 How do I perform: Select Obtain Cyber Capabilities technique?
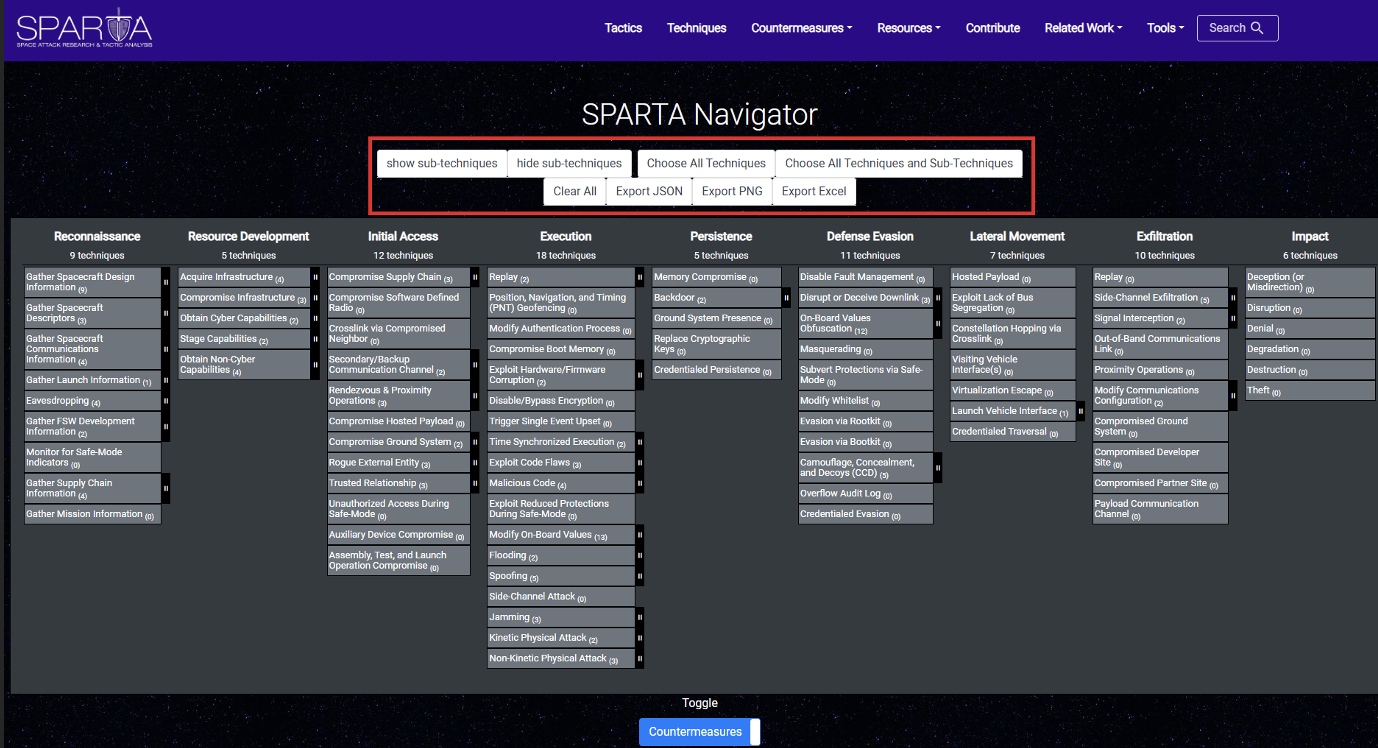(x=245, y=318)
